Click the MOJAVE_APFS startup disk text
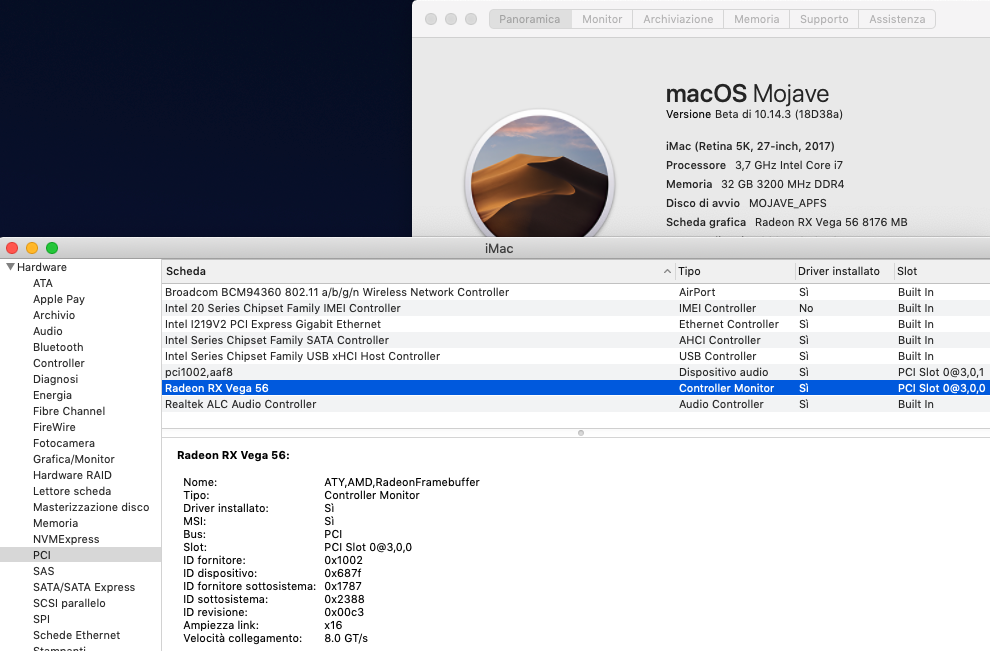Screen dimensions: 990x651 787,203
